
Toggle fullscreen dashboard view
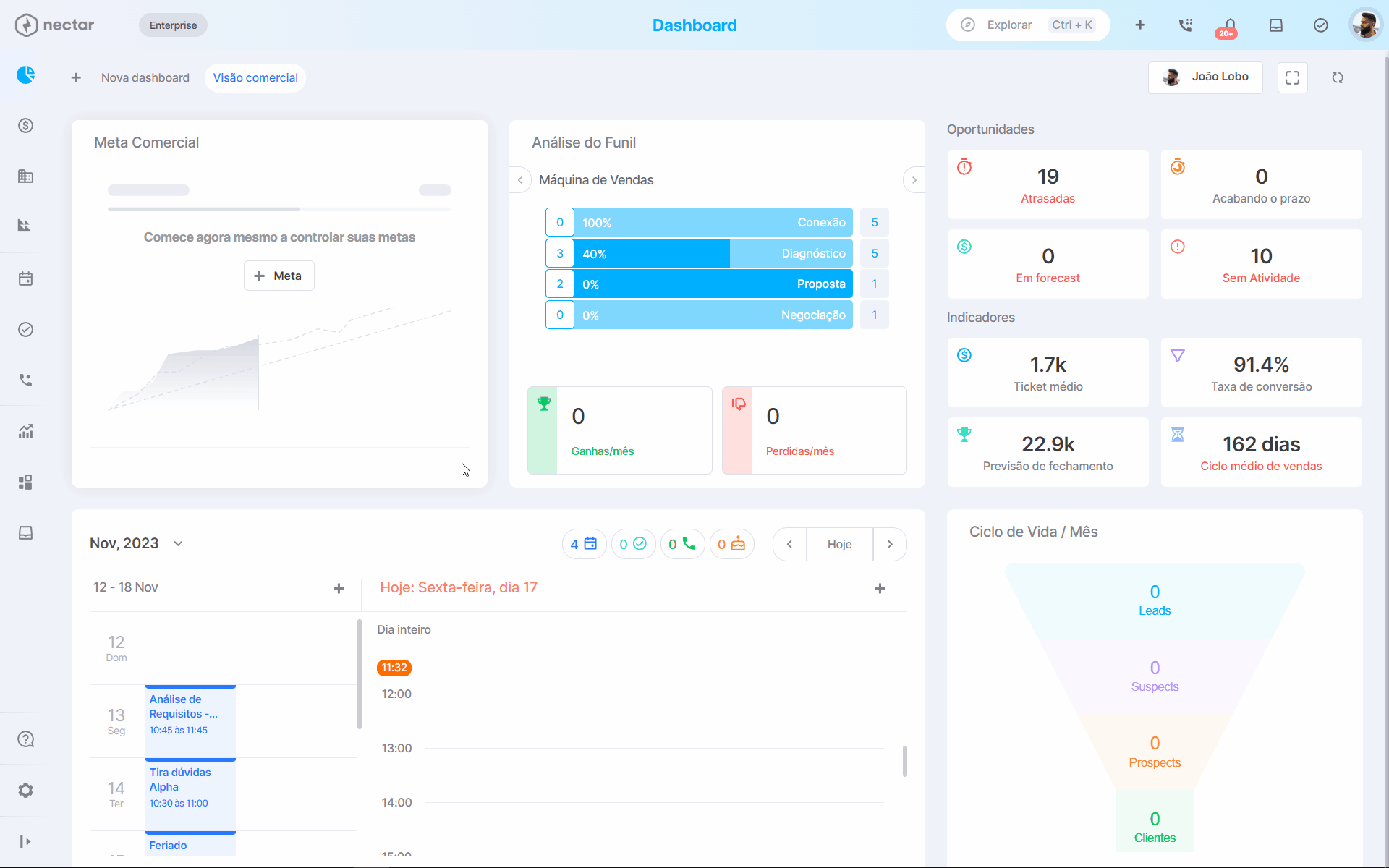(1293, 77)
